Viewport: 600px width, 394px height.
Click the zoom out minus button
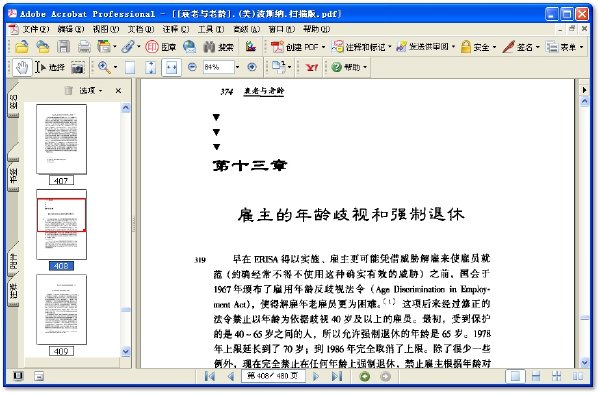coord(192,67)
